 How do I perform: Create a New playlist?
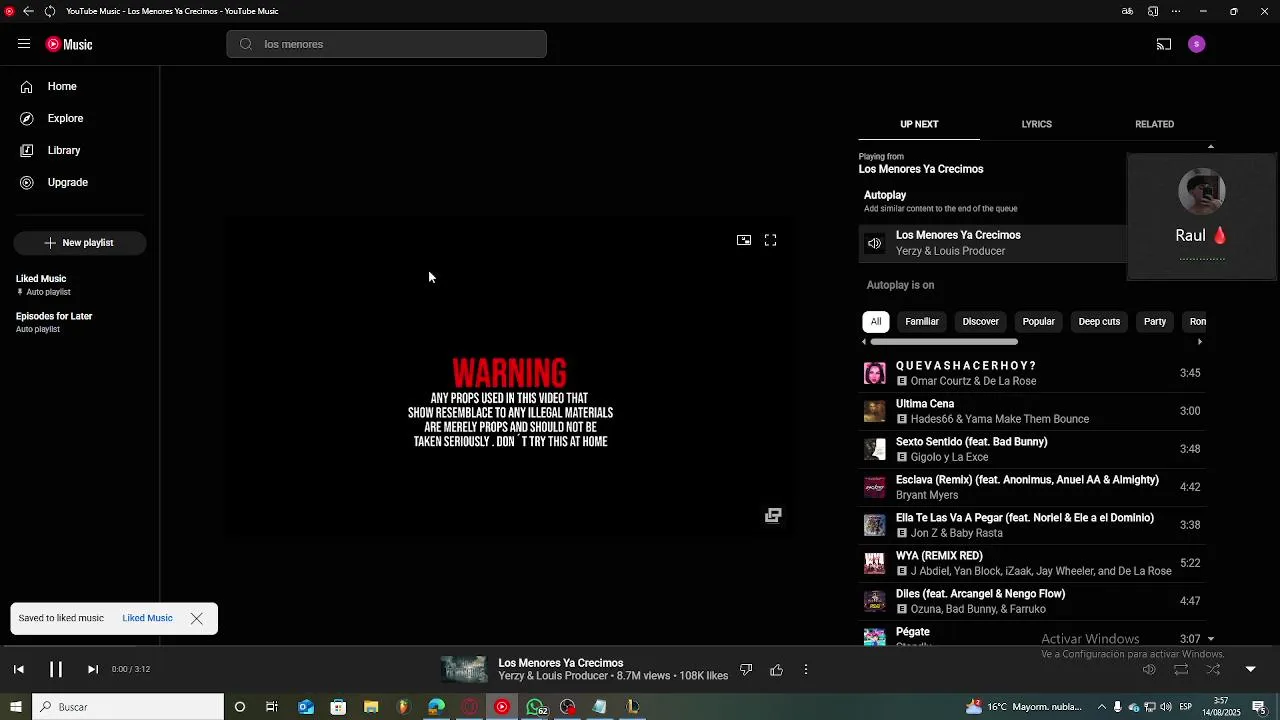[80, 243]
